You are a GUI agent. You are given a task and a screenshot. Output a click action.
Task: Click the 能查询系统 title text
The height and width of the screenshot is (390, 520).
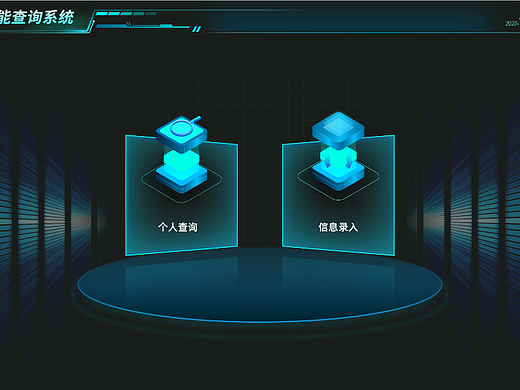pyautogui.click(x=37, y=17)
